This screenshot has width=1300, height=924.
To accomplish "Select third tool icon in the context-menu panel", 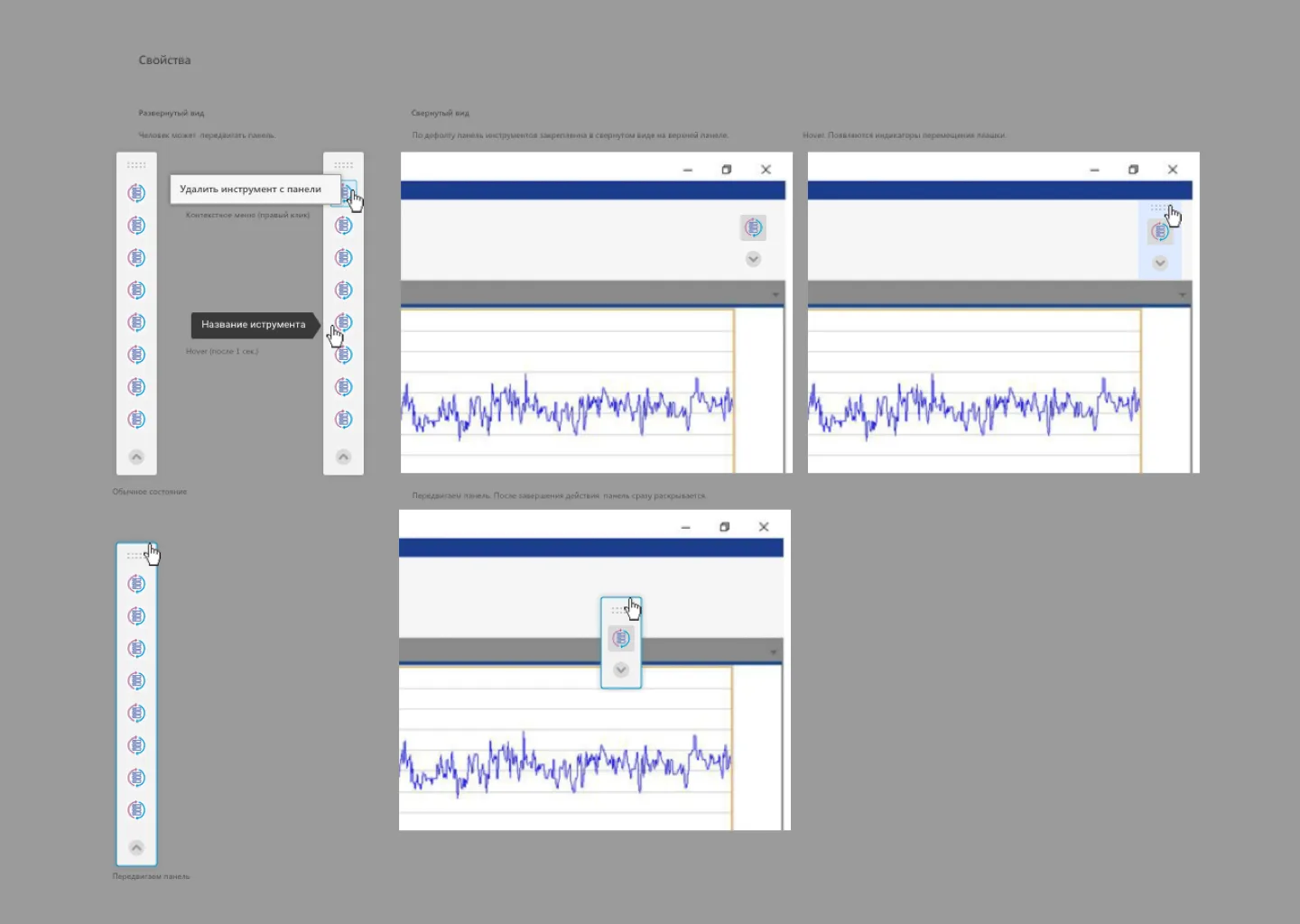I will 344,258.
